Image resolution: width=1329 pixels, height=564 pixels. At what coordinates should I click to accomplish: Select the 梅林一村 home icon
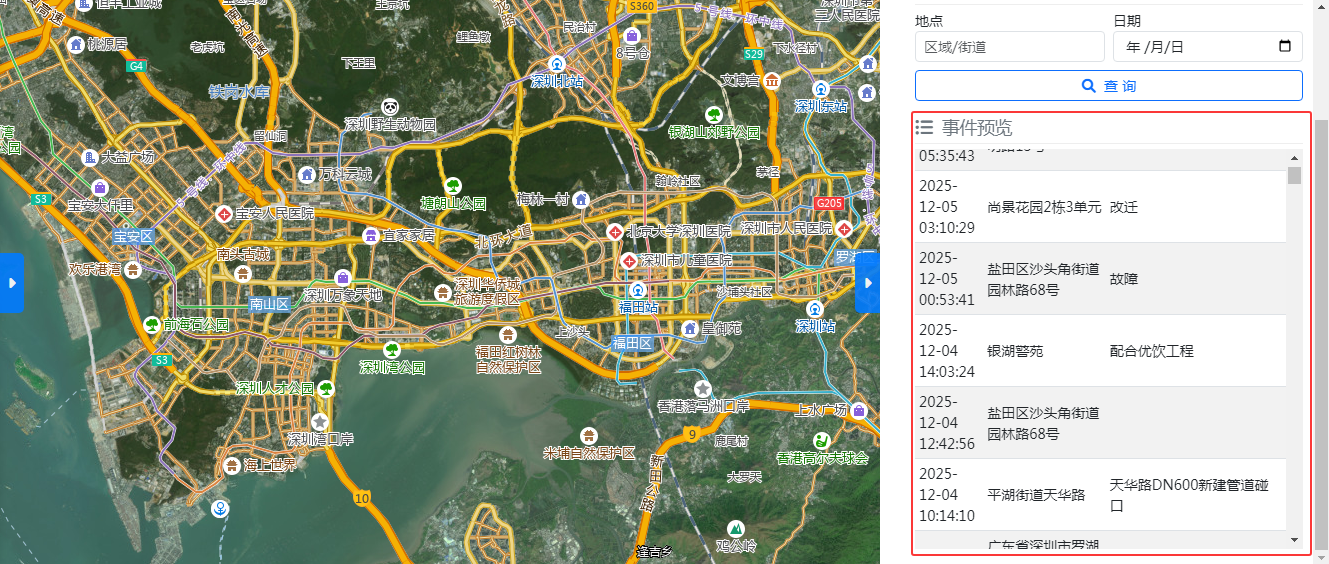[581, 199]
